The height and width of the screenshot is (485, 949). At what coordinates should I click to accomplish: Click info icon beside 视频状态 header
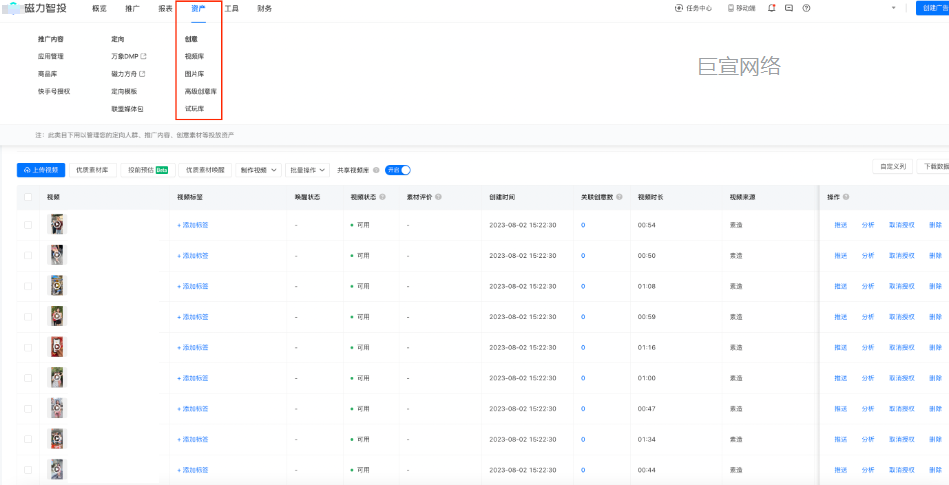pos(383,197)
